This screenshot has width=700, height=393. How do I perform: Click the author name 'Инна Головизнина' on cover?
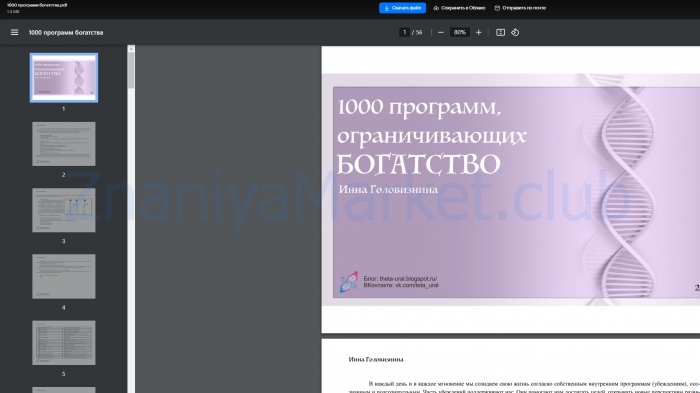coord(388,189)
